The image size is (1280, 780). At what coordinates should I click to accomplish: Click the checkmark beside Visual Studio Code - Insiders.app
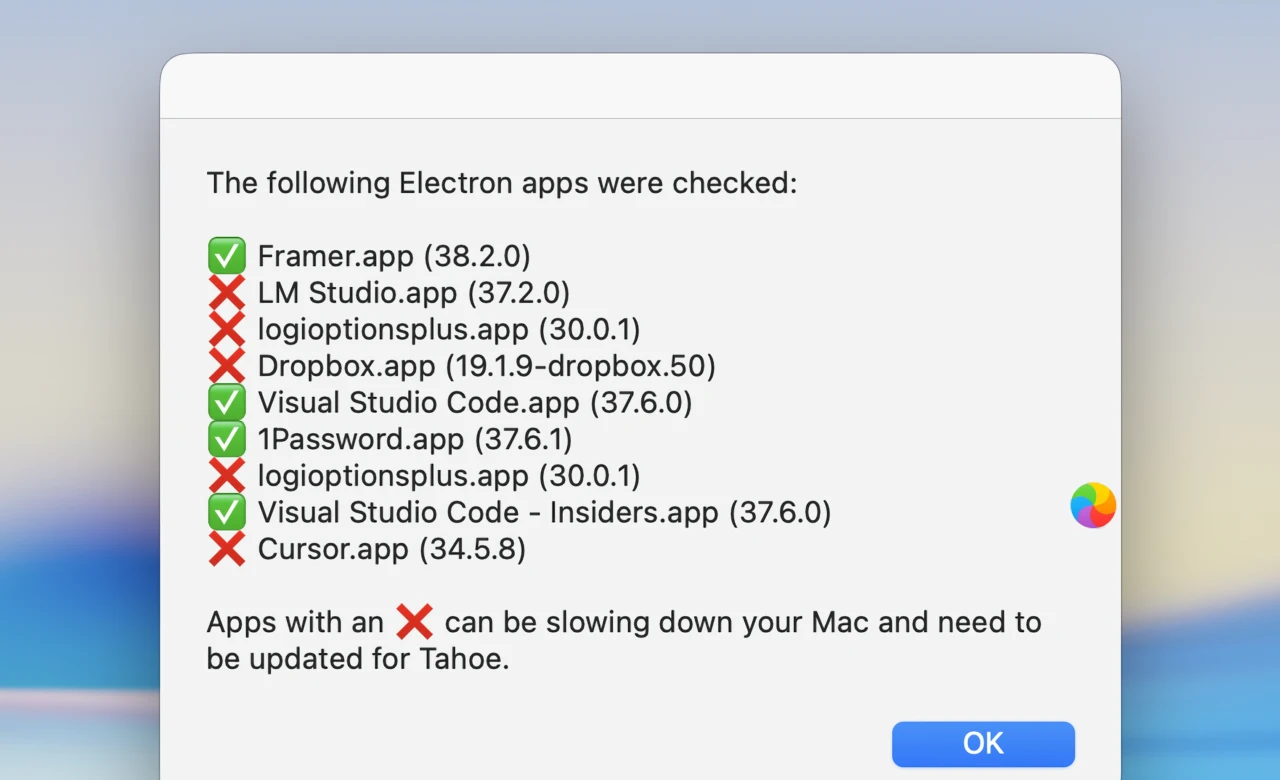(227, 512)
